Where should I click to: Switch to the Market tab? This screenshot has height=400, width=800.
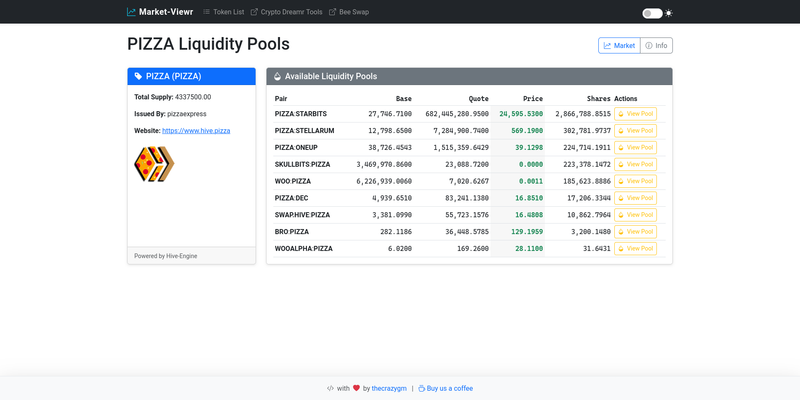(x=619, y=45)
